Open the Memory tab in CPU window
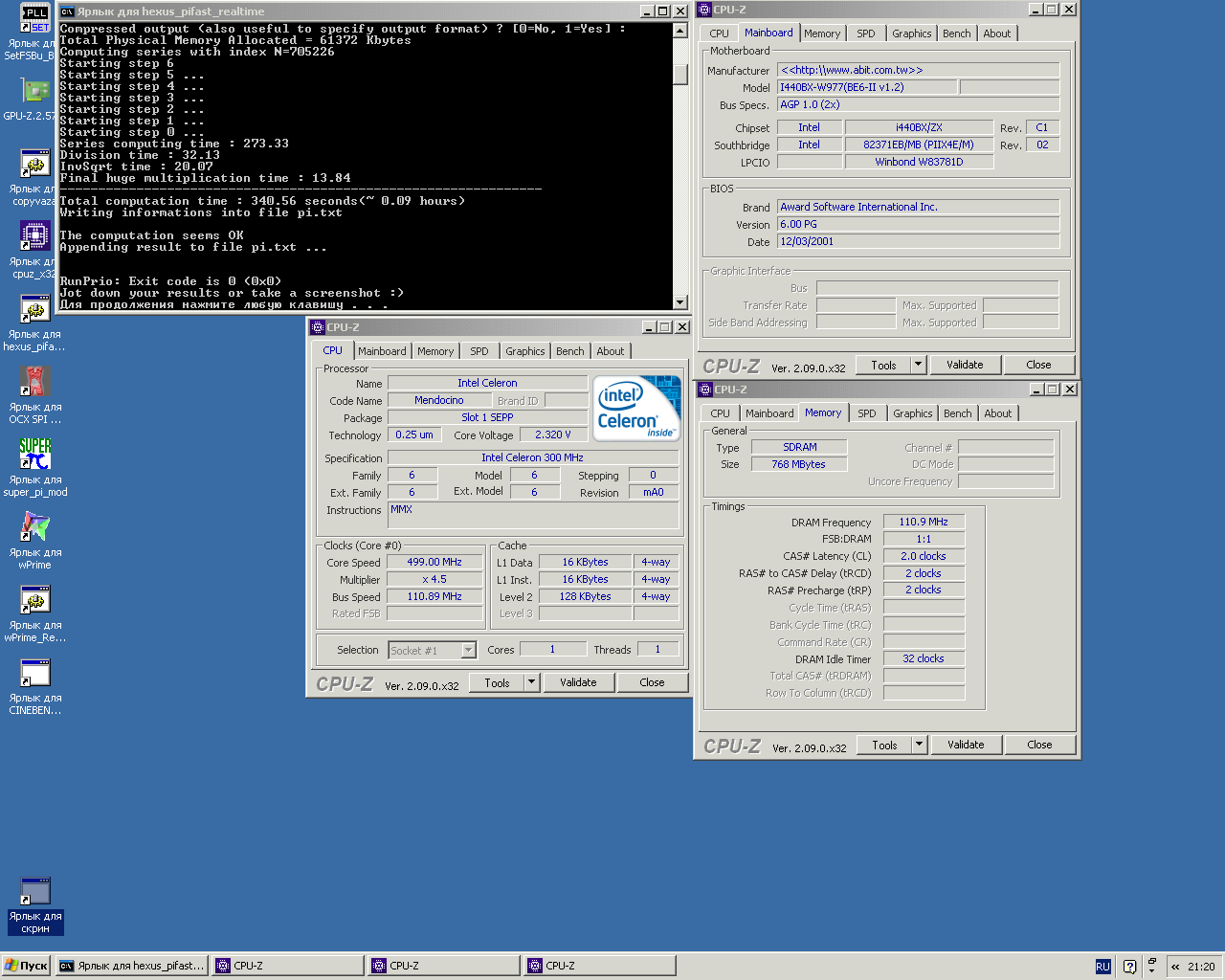Screen dimensions: 1225x980 [x=435, y=351]
